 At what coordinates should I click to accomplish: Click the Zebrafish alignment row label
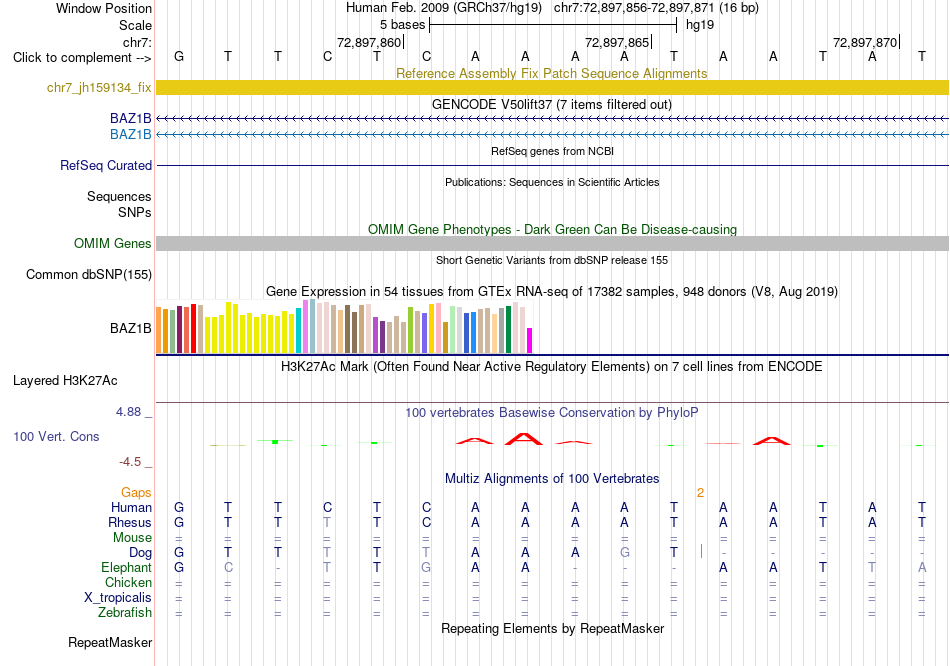click(125, 613)
